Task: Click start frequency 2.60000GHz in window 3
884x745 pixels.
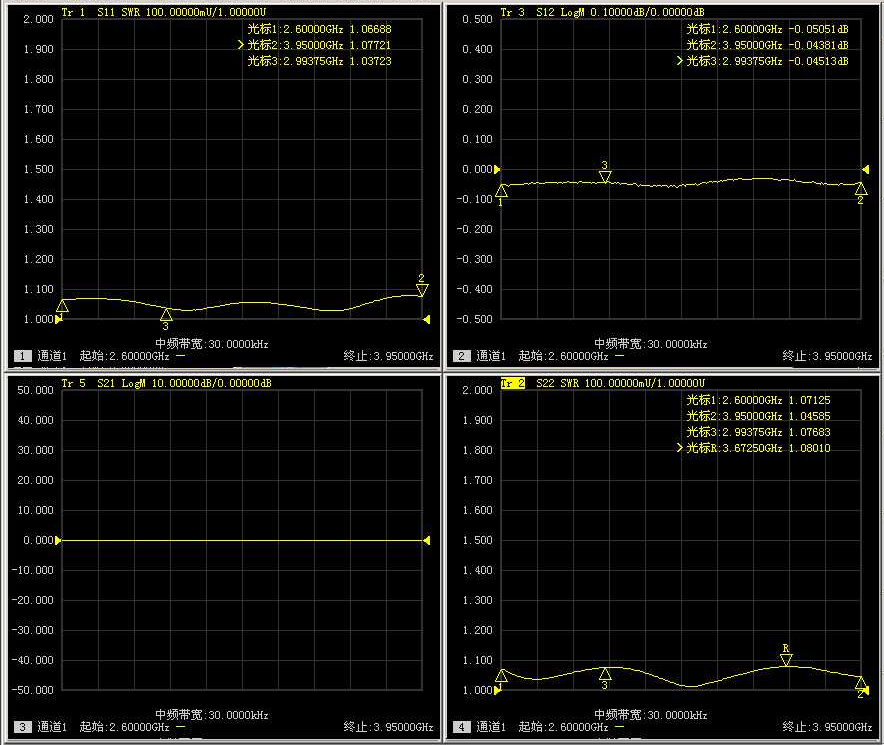Action: [x=125, y=727]
